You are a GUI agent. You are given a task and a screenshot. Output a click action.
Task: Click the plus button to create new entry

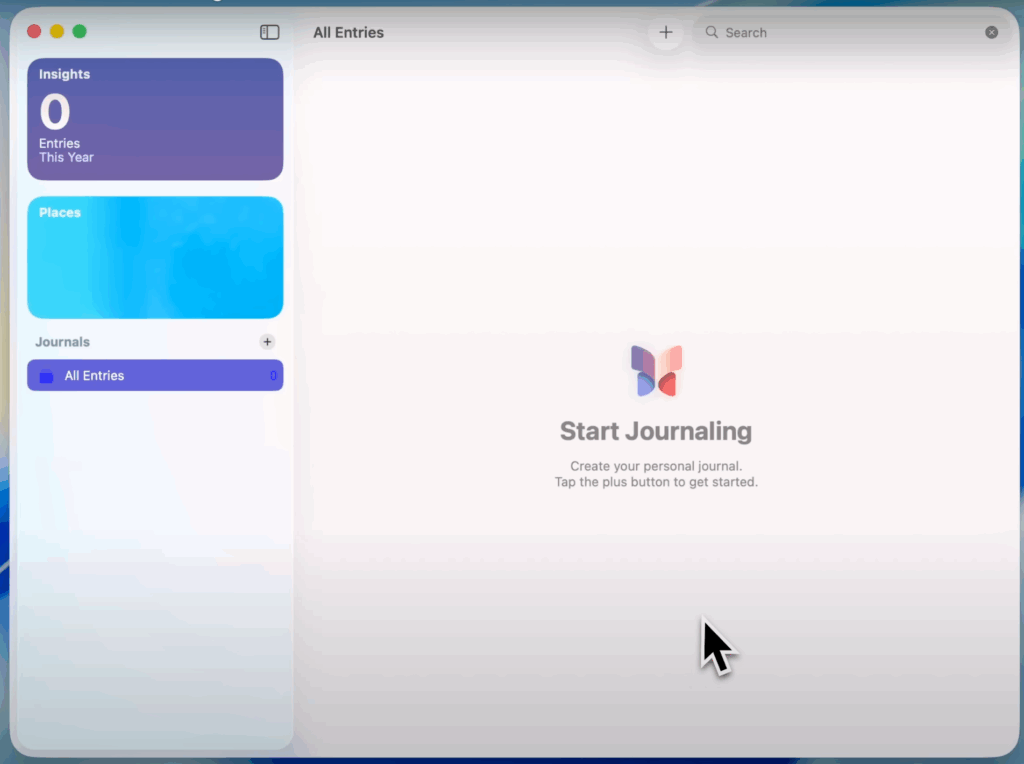tap(666, 32)
